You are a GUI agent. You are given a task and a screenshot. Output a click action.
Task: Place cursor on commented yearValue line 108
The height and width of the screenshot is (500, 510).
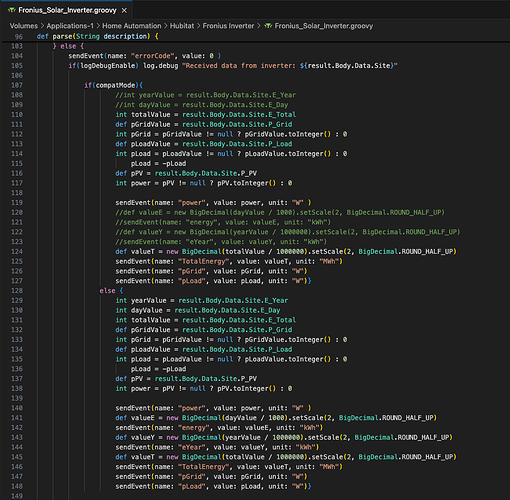coord(205,95)
